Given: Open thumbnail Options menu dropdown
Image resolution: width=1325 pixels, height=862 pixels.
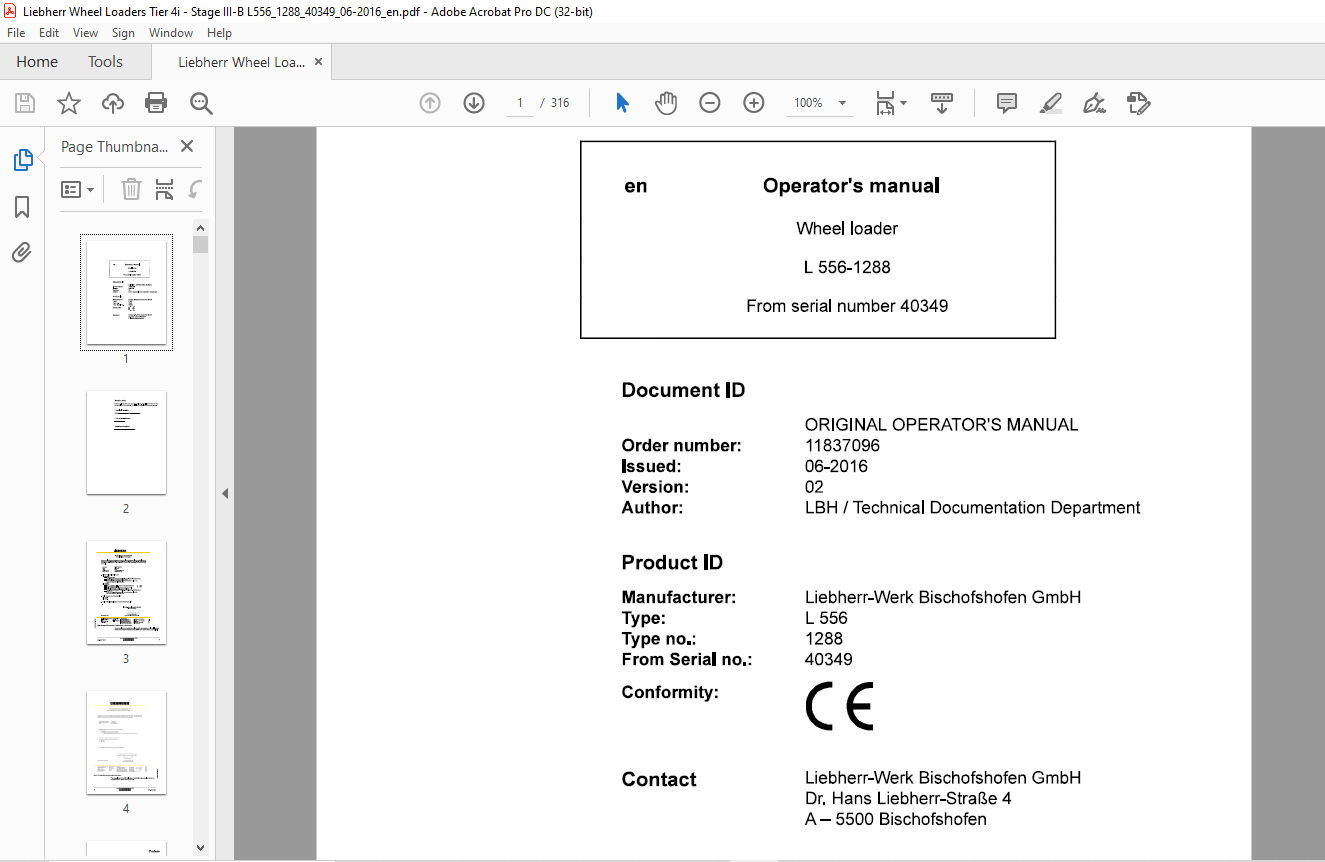Looking at the screenshot, I should coord(77,189).
